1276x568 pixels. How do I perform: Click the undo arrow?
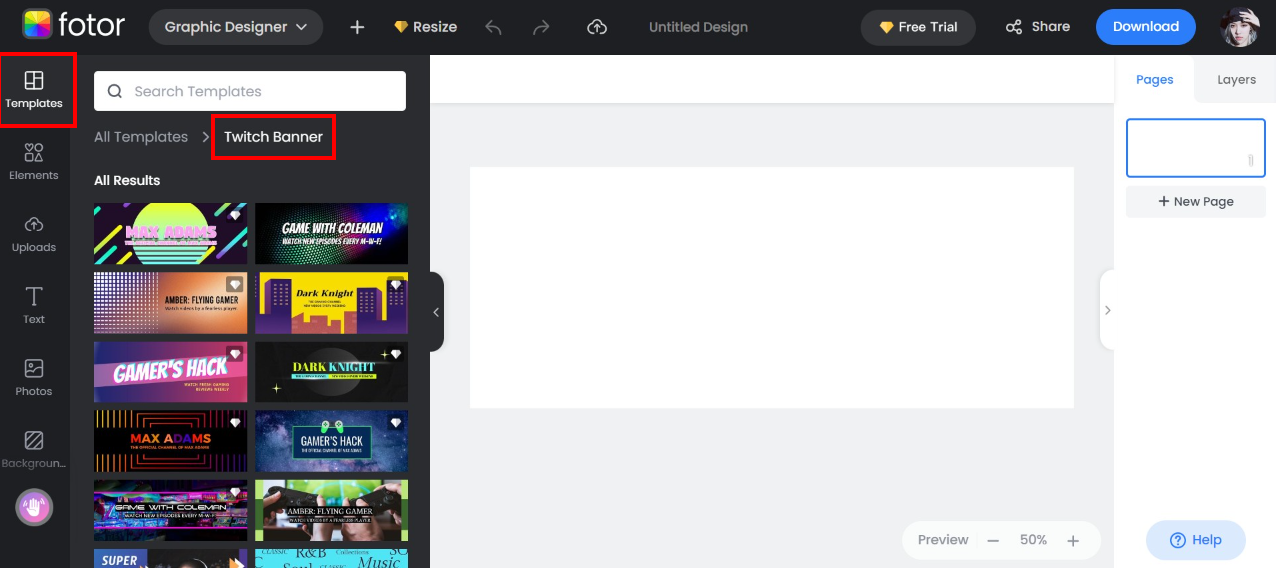493,27
